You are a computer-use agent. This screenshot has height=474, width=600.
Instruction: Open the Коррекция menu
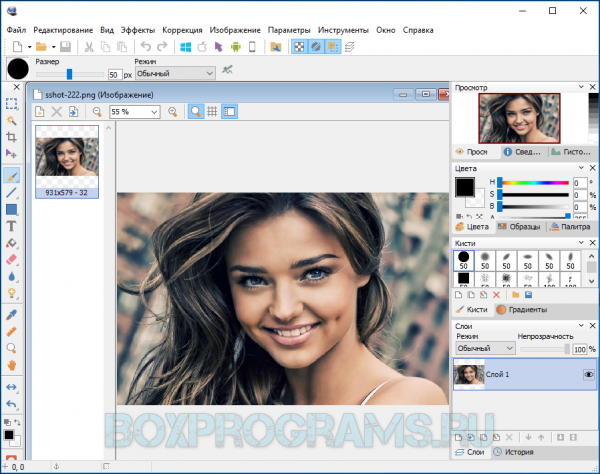[182, 30]
